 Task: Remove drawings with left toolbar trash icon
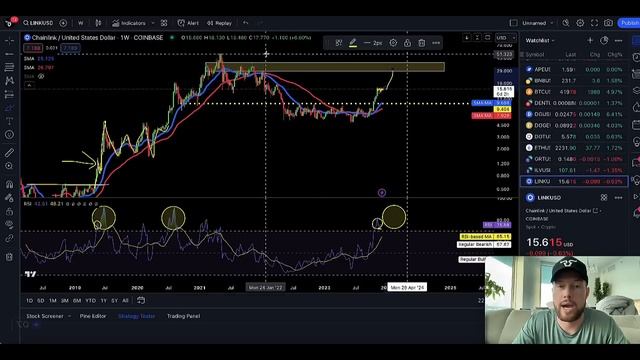[x=9, y=257]
